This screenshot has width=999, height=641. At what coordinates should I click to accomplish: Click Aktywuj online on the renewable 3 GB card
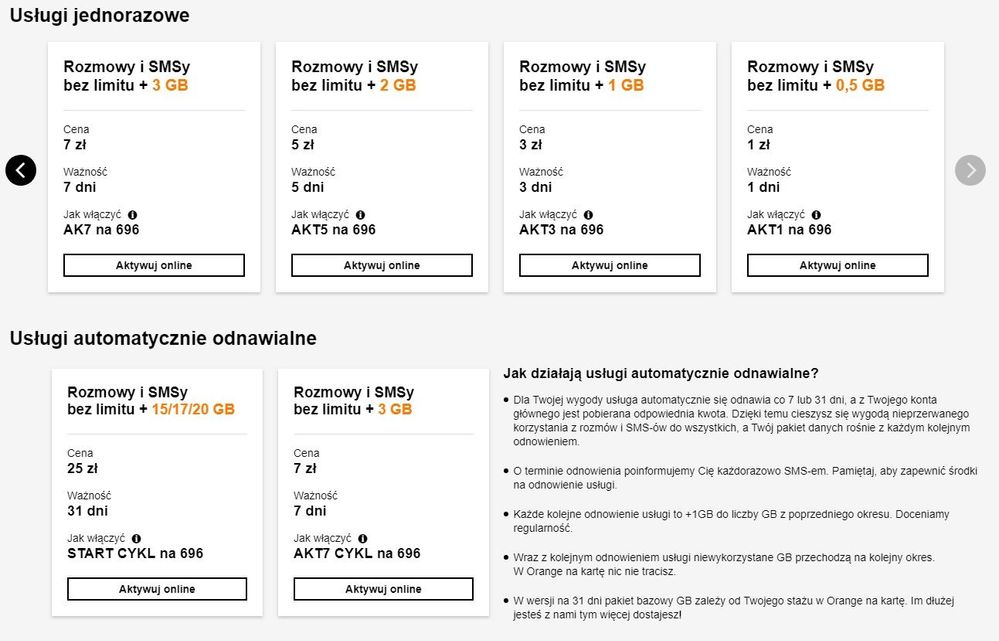coord(382,588)
